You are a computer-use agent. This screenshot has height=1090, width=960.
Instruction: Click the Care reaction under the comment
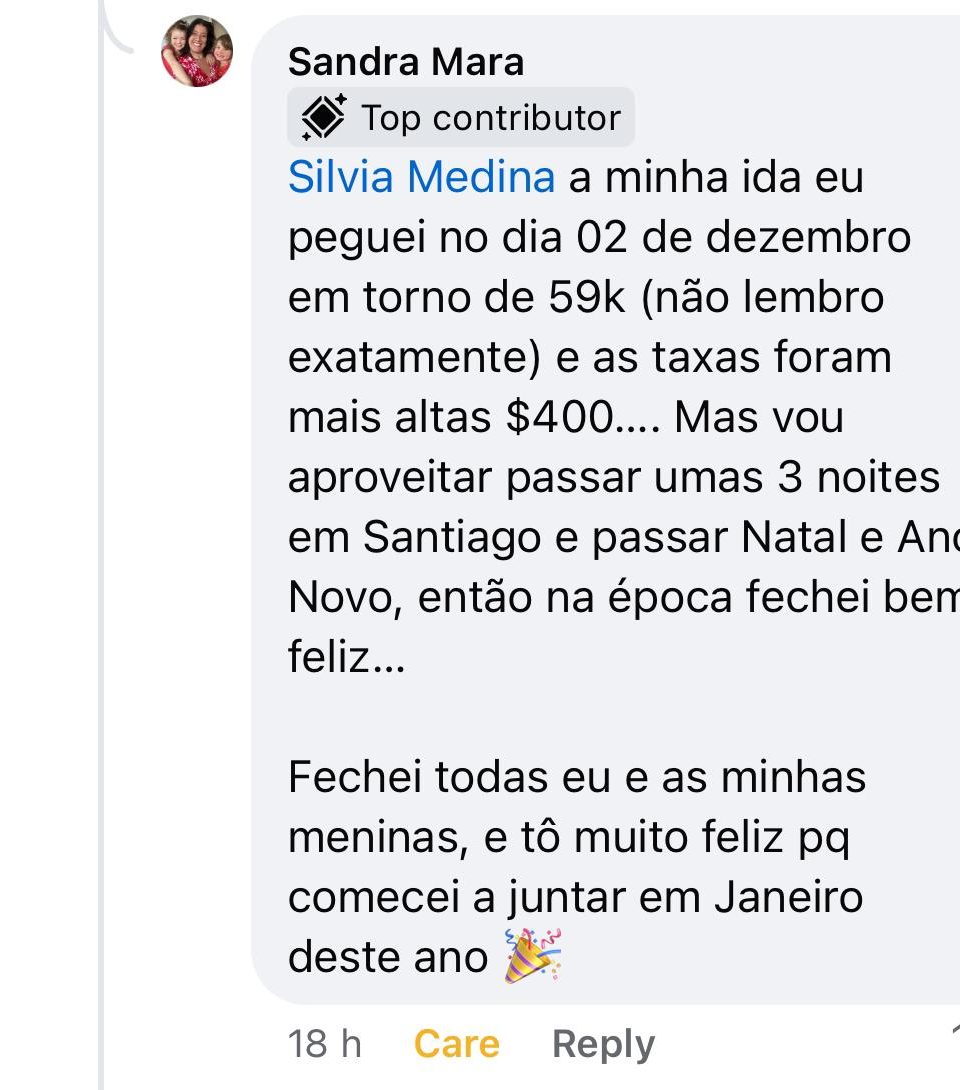tap(456, 1044)
